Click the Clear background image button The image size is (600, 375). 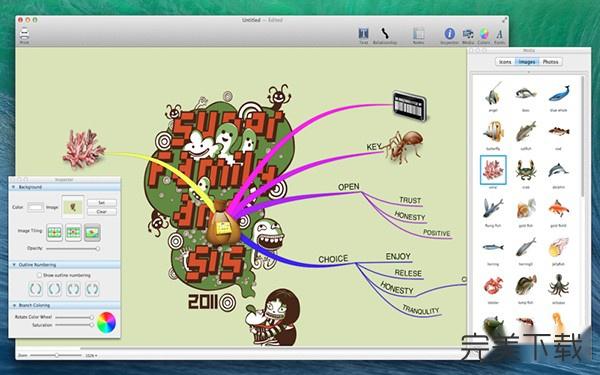coord(102,211)
